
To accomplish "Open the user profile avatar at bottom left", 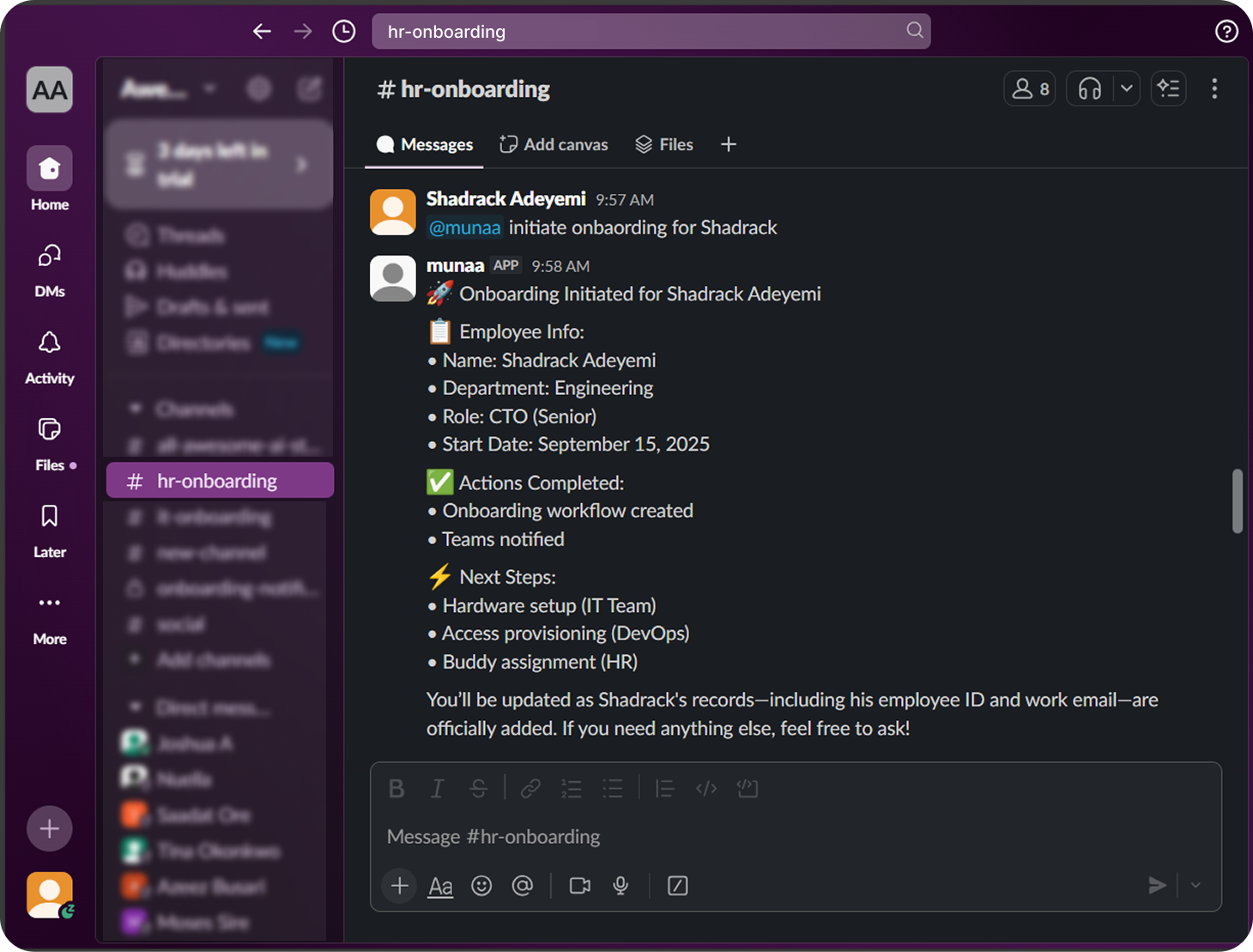I will pyautogui.click(x=50, y=895).
